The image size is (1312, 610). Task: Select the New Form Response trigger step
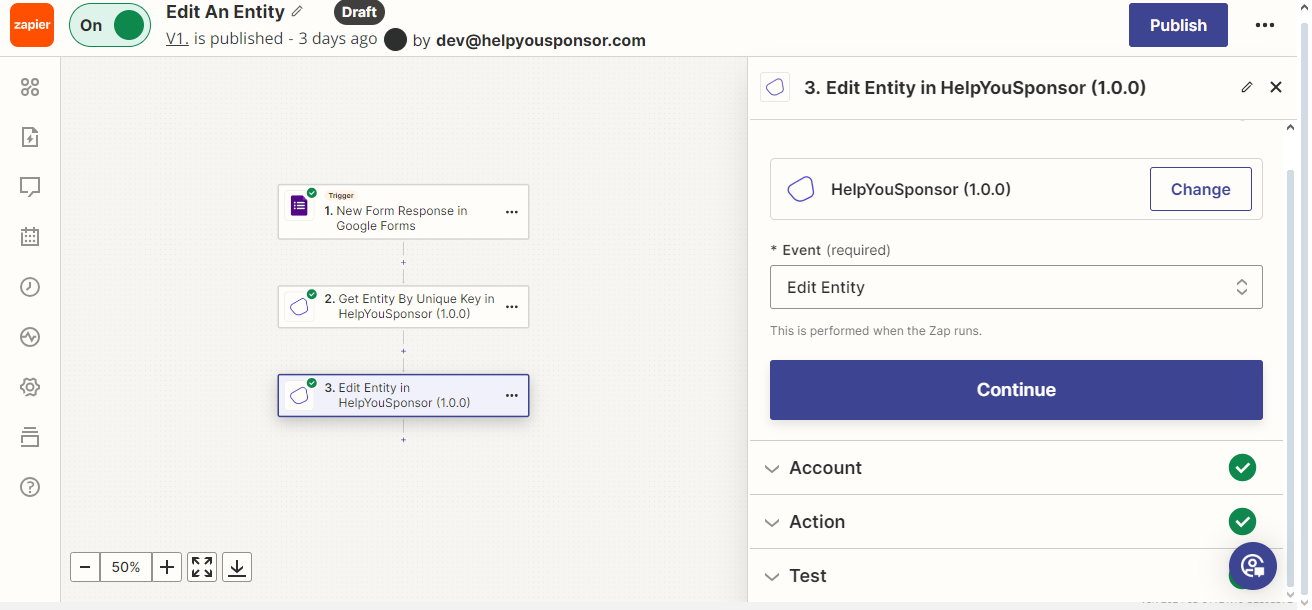pos(403,212)
